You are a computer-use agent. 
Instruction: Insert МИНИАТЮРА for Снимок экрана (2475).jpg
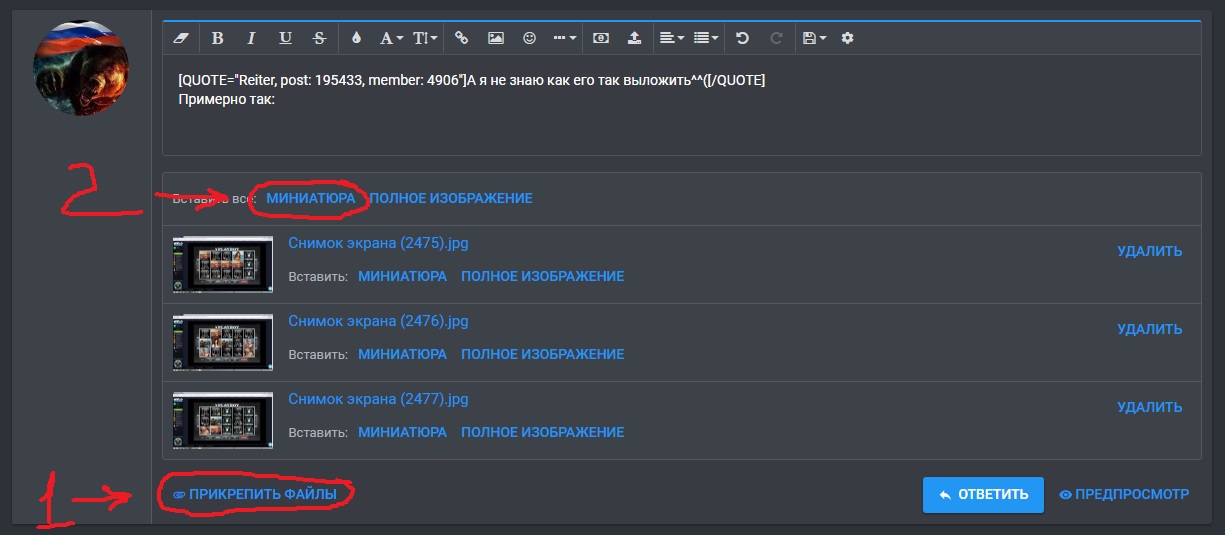click(402, 276)
